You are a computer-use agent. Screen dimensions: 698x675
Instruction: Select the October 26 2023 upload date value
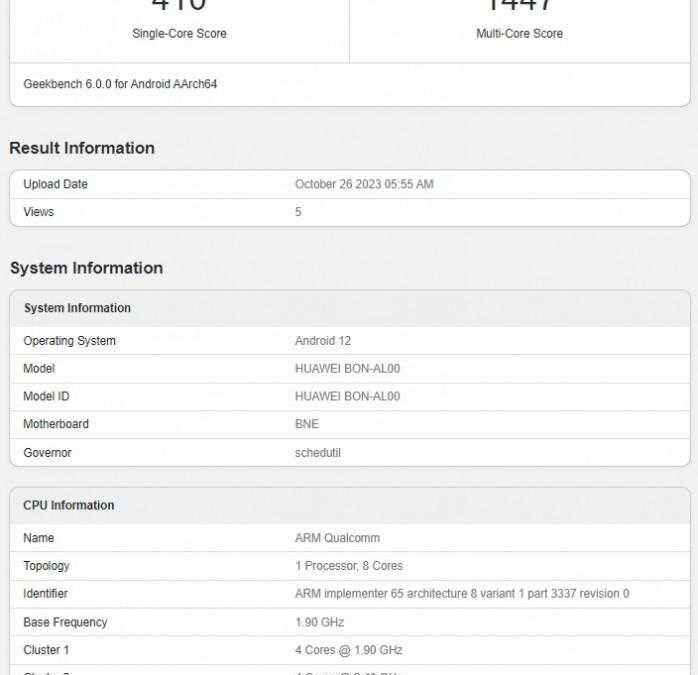(364, 184)
